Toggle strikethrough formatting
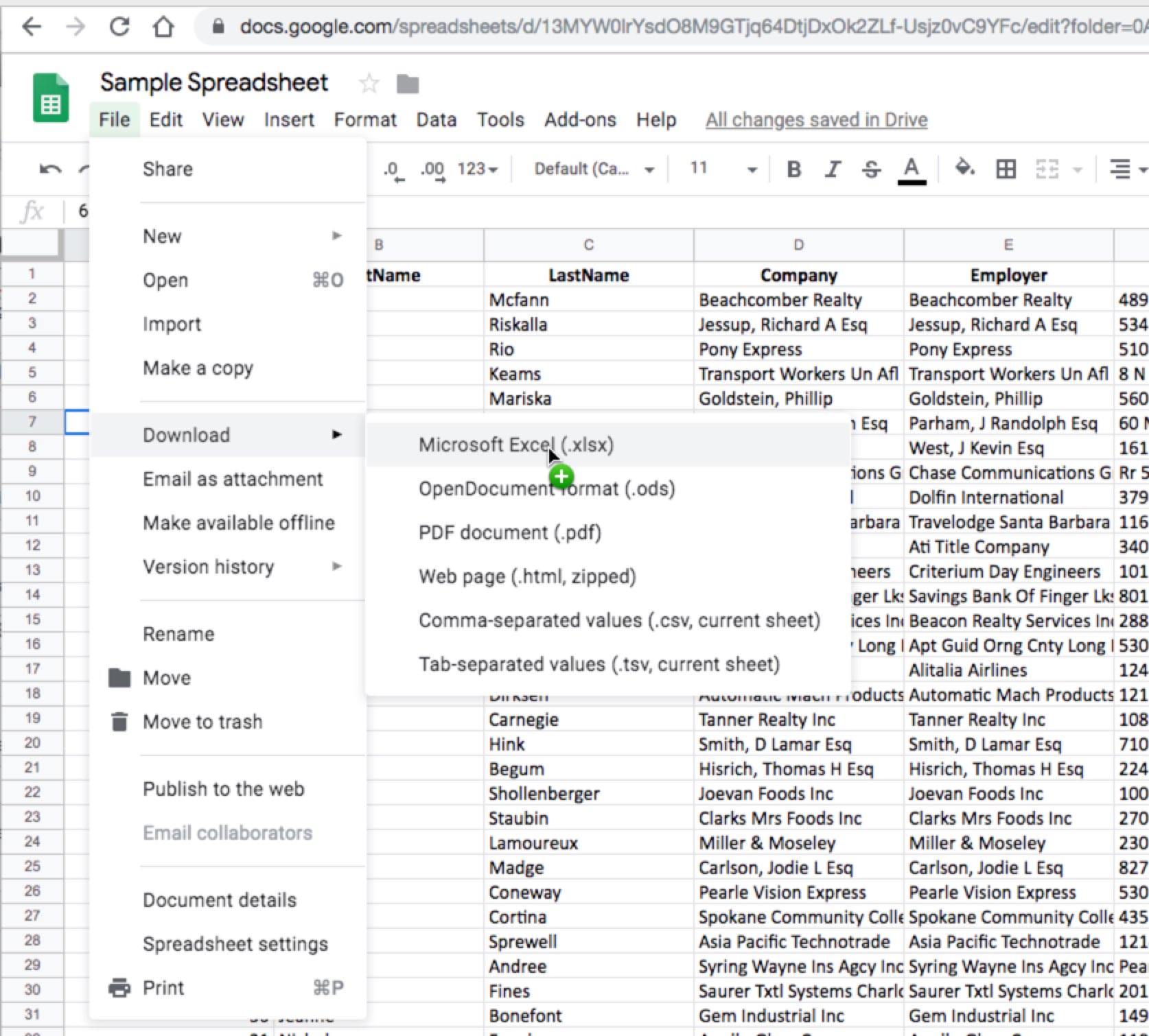Screen dimensions: 1149x1036 (871, 169)
